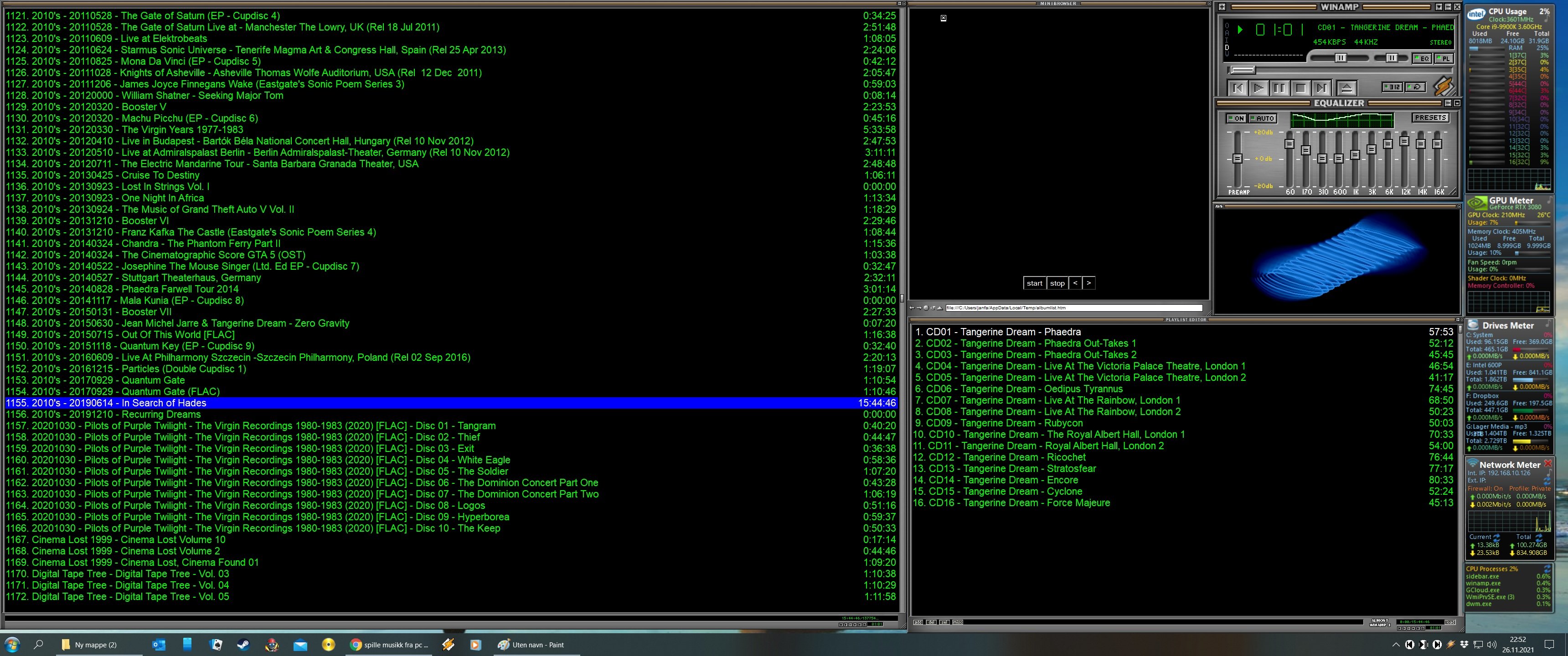Screen dimensions: 1568x656
Task: Select 'CD06 - Tangerine Dream - Oedipus Tyrannus' track
Action: tap(1183, 389)
